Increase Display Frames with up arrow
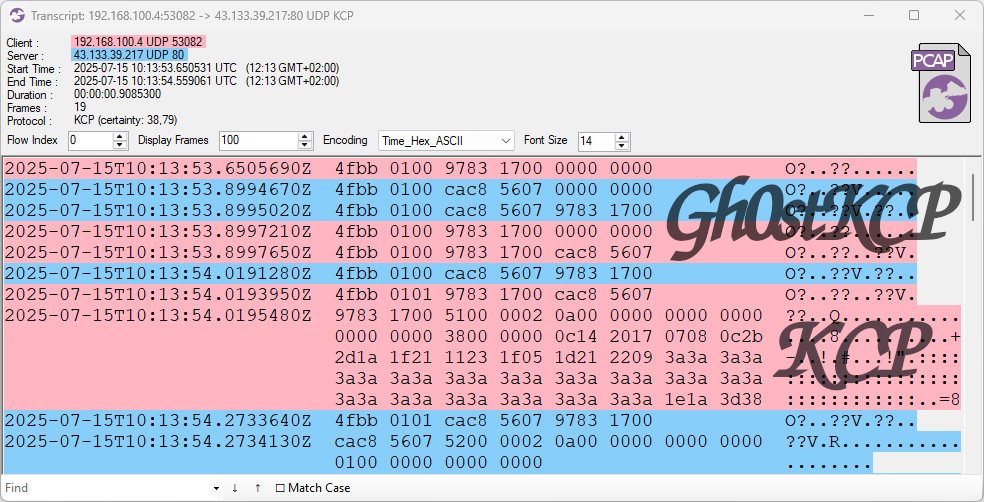984x502 pixels. [x=305, y=136]
